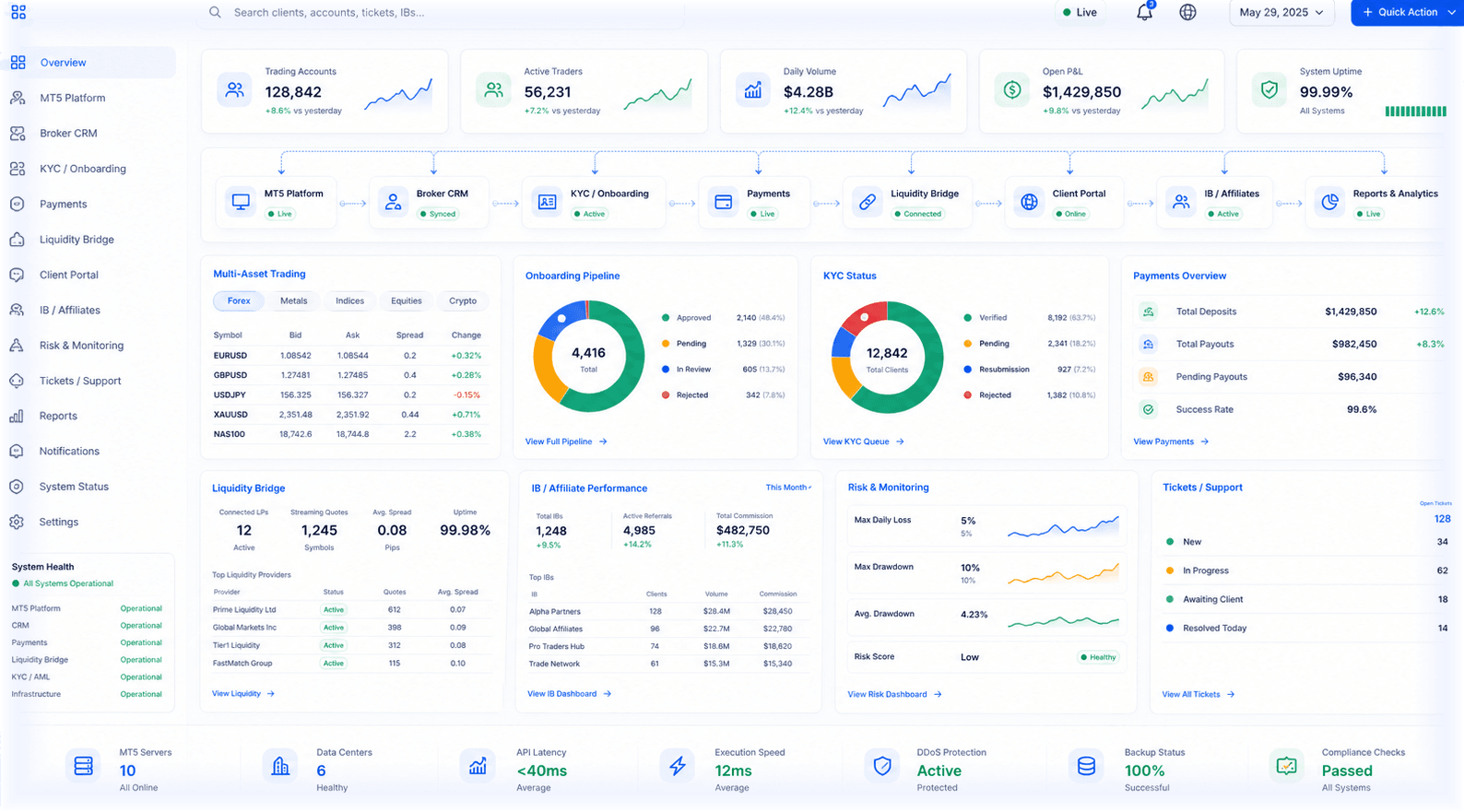Click the Quick Action button
1464x812 pixels.
pos(1407,12)
